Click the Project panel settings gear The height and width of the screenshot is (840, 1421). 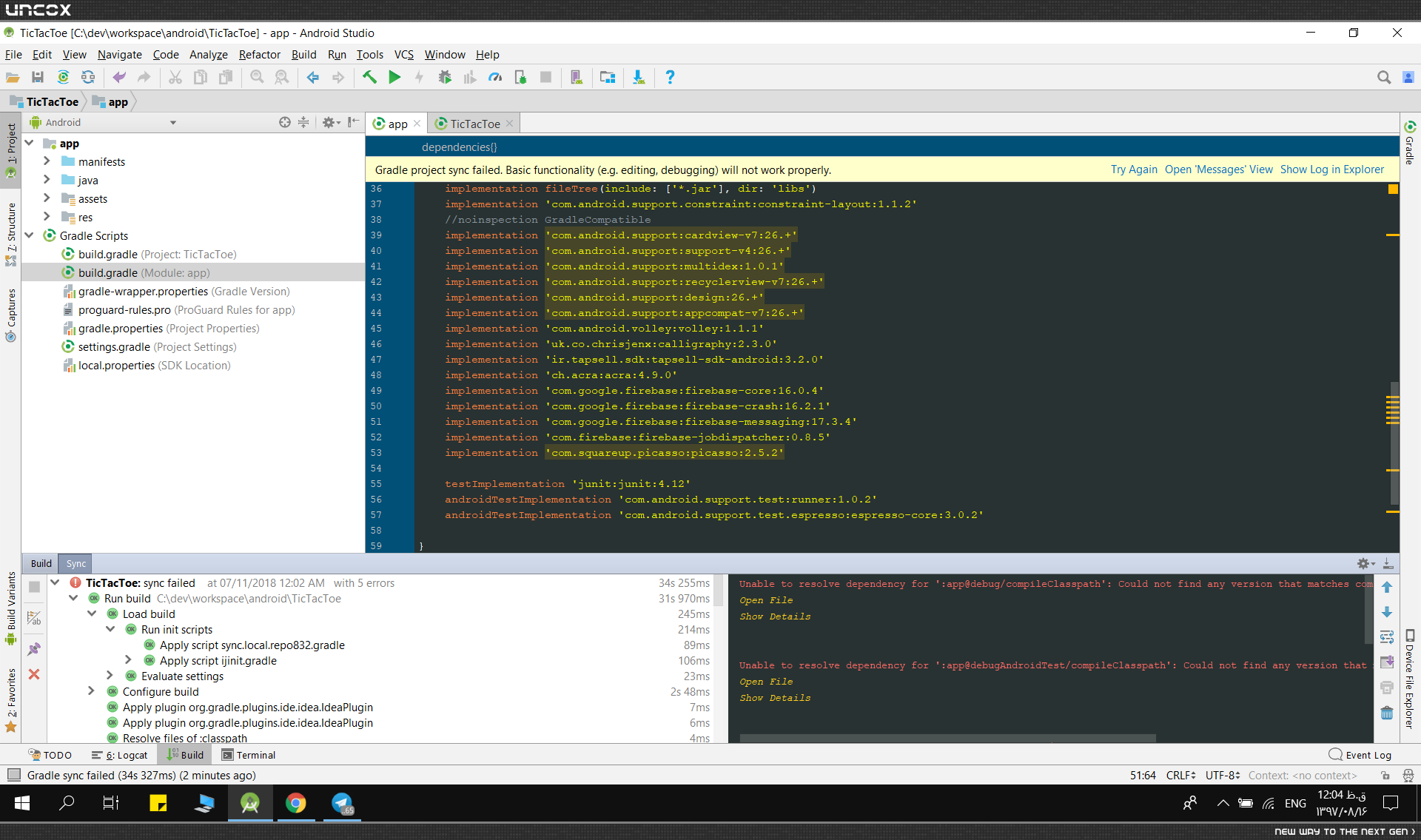[330, 123]
